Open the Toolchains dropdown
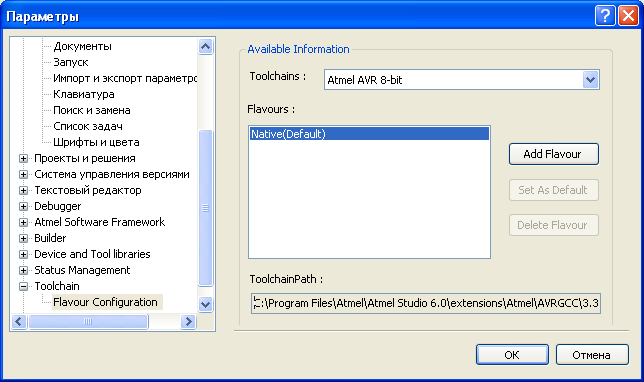This screenshot has width=644, height=382. pos(590,80)
